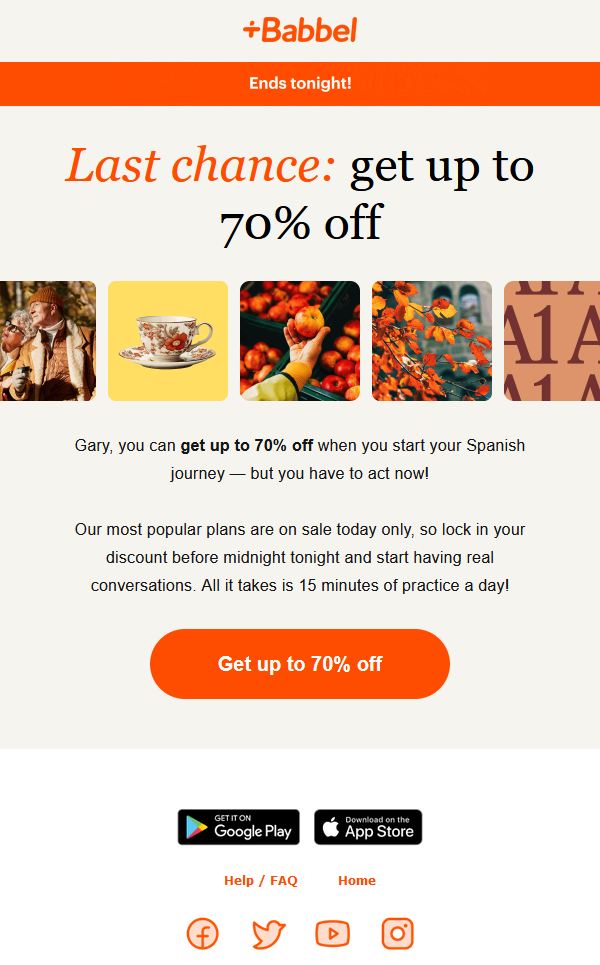This screenshot has width=600, height=965.
Task: Select the autumn leaves photo thumbnail
Action: 431,341
